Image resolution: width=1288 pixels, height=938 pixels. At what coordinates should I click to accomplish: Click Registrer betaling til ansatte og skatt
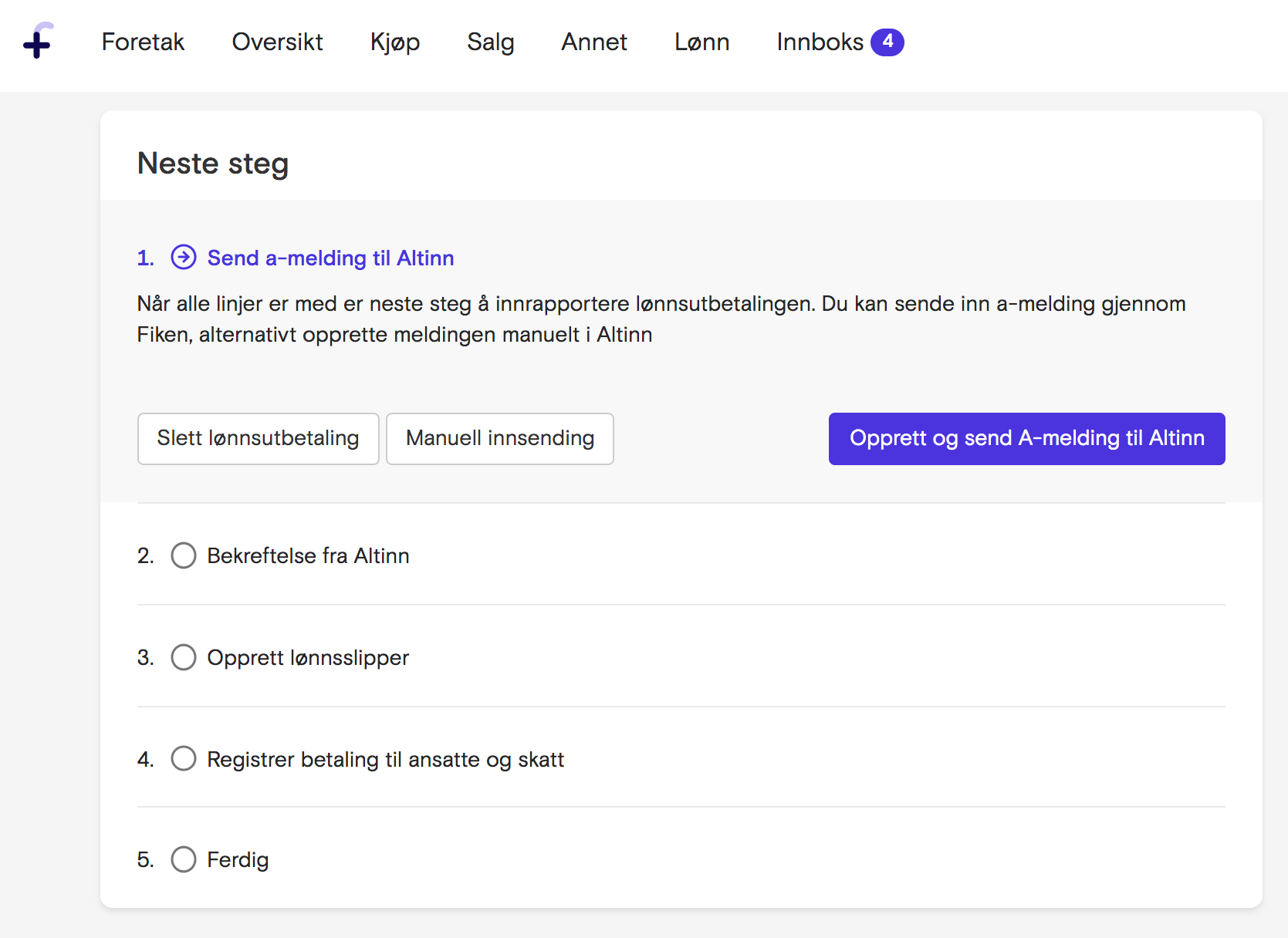point(386,760)
